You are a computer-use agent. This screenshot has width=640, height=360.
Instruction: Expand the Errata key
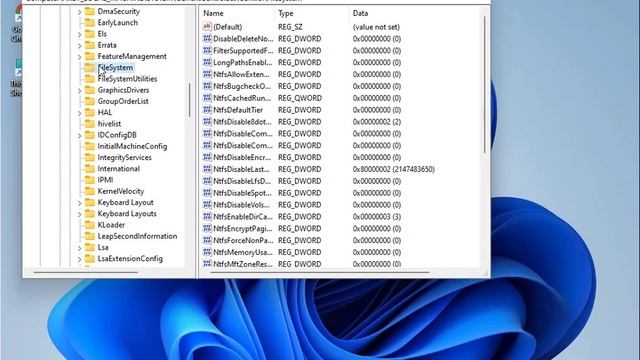79,45
